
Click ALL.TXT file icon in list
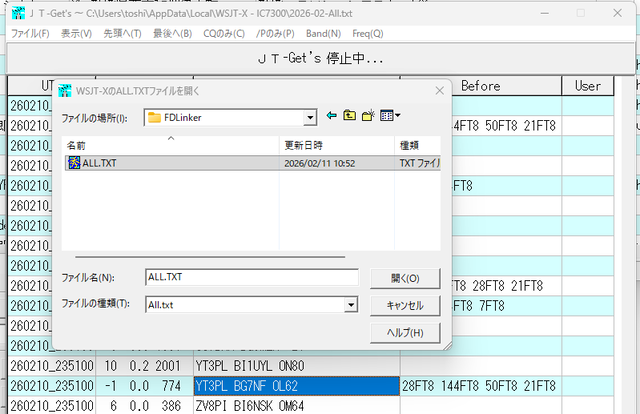coord(74,163)
